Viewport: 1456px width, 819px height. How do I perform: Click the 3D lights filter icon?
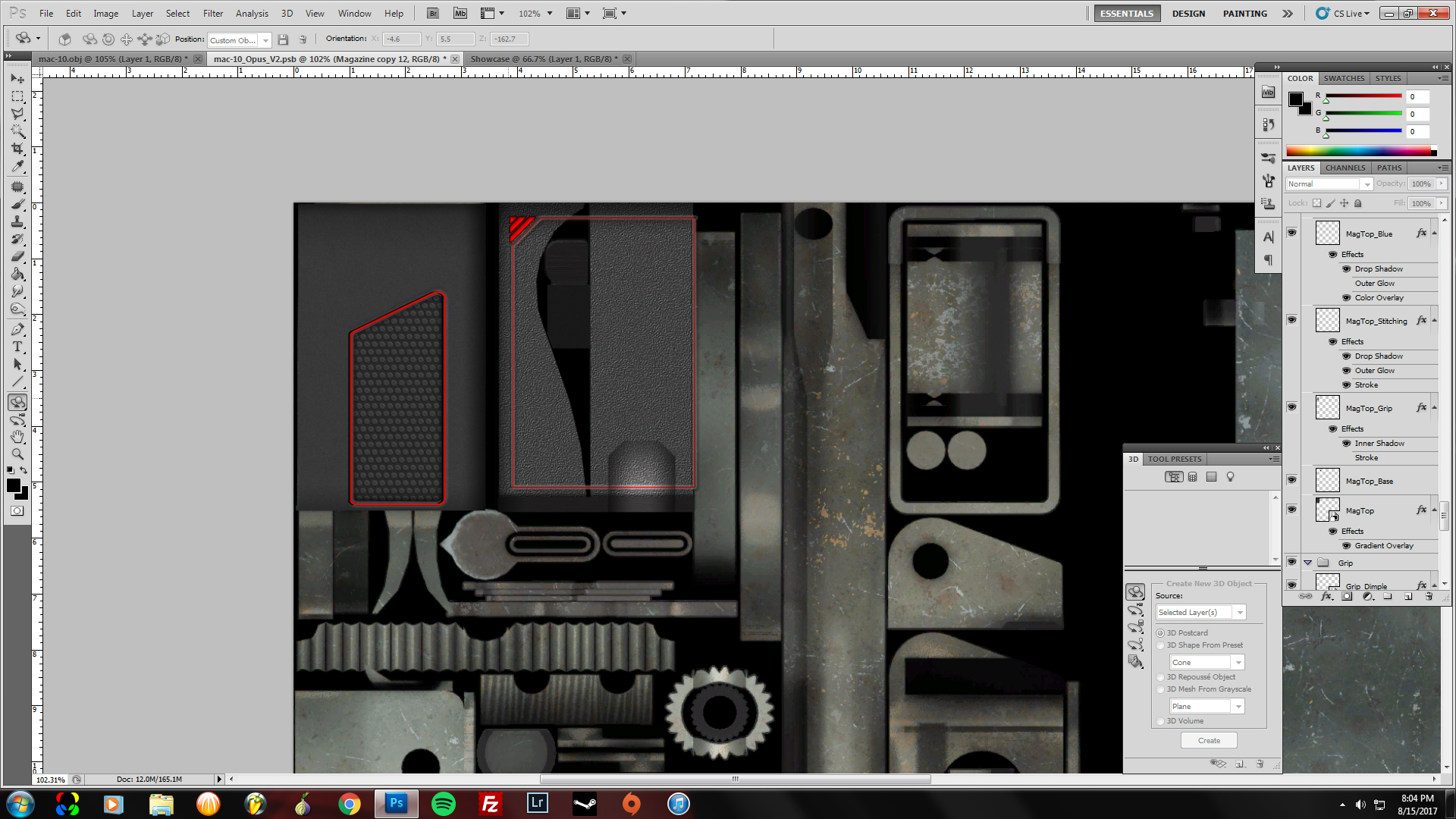click(1230, 477)
